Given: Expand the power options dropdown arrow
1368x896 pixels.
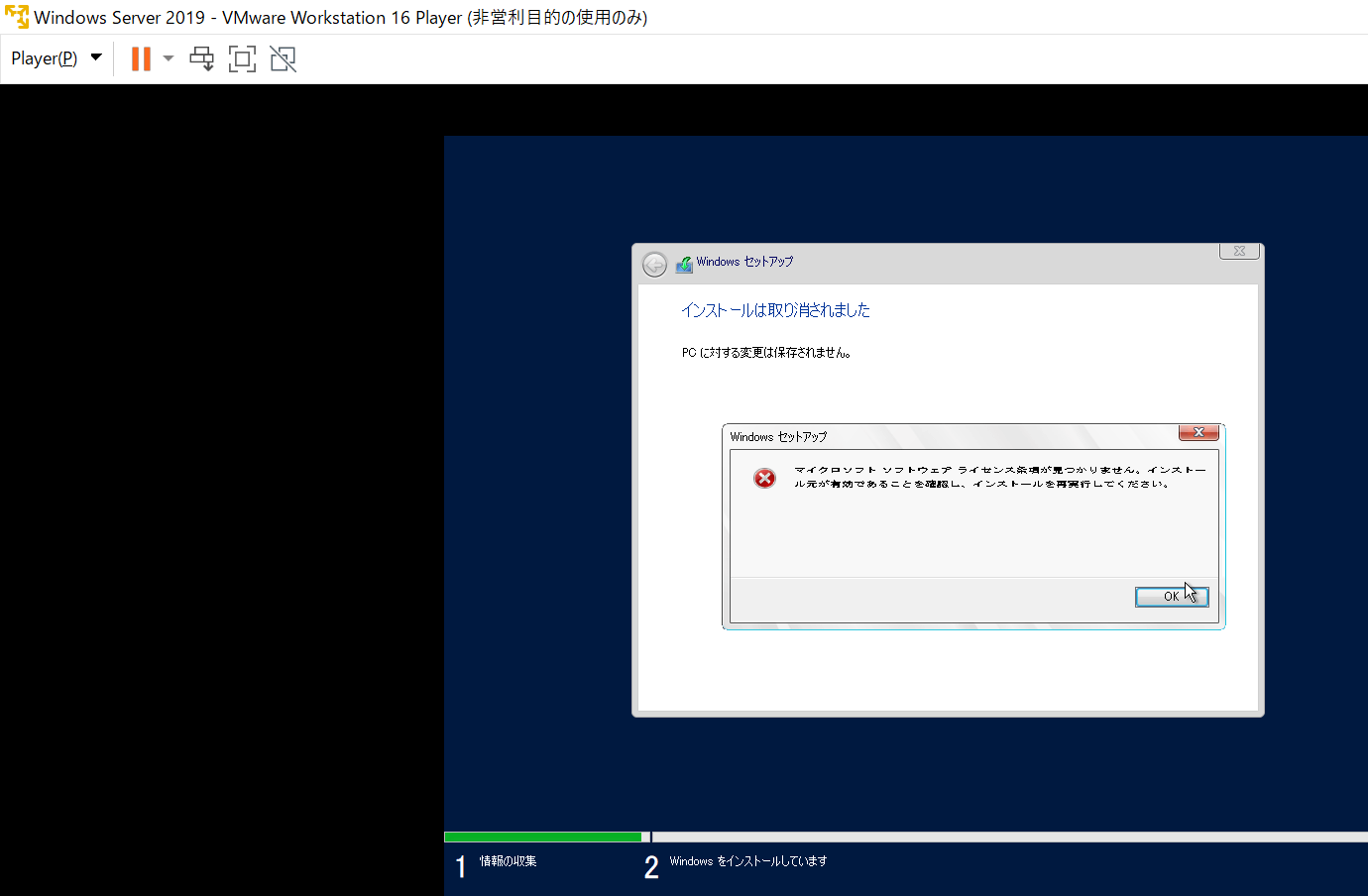Looking at the screenshot, I should click(x=169, y=58).
